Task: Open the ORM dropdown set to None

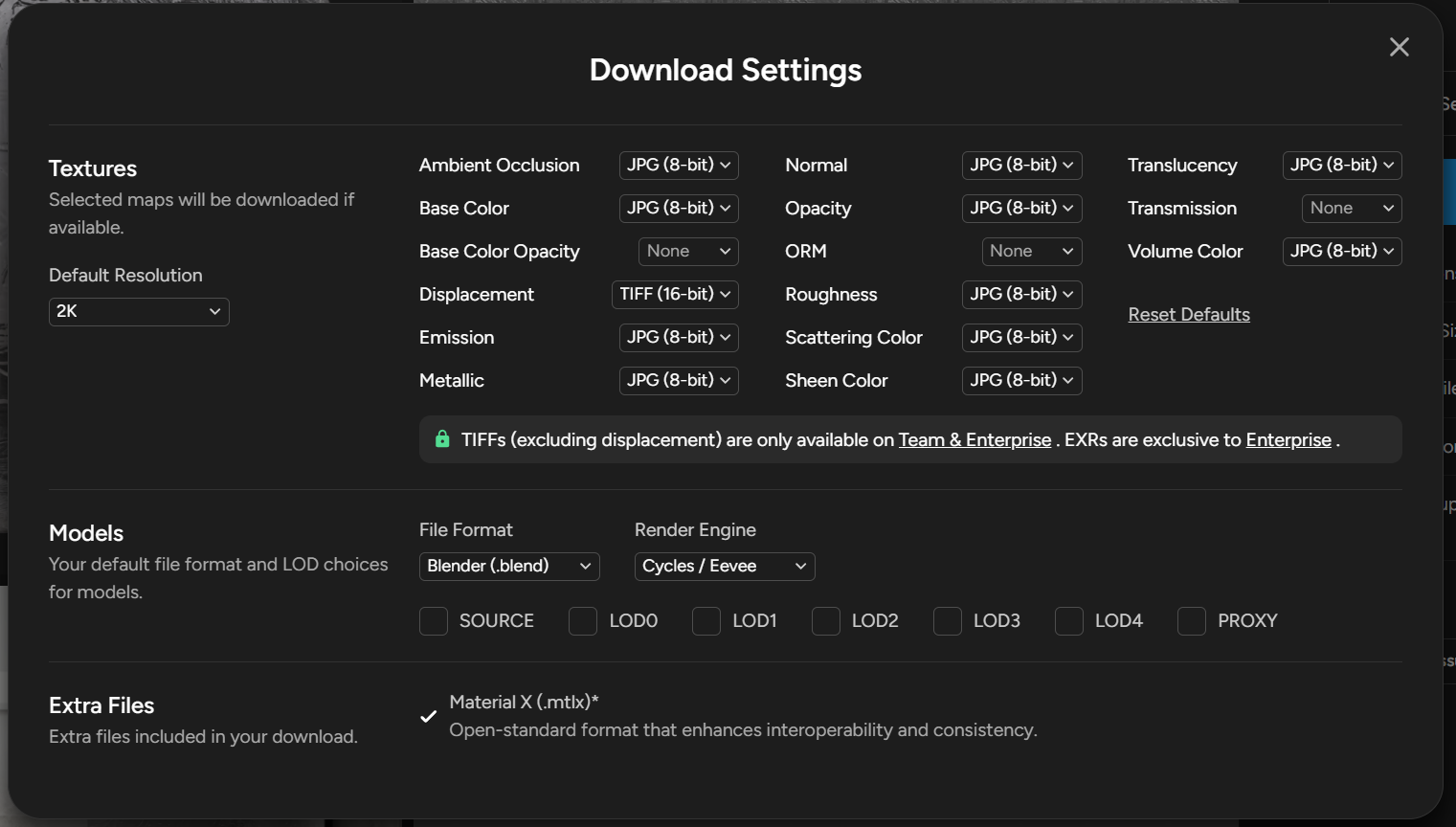Action: [1032, 251]
